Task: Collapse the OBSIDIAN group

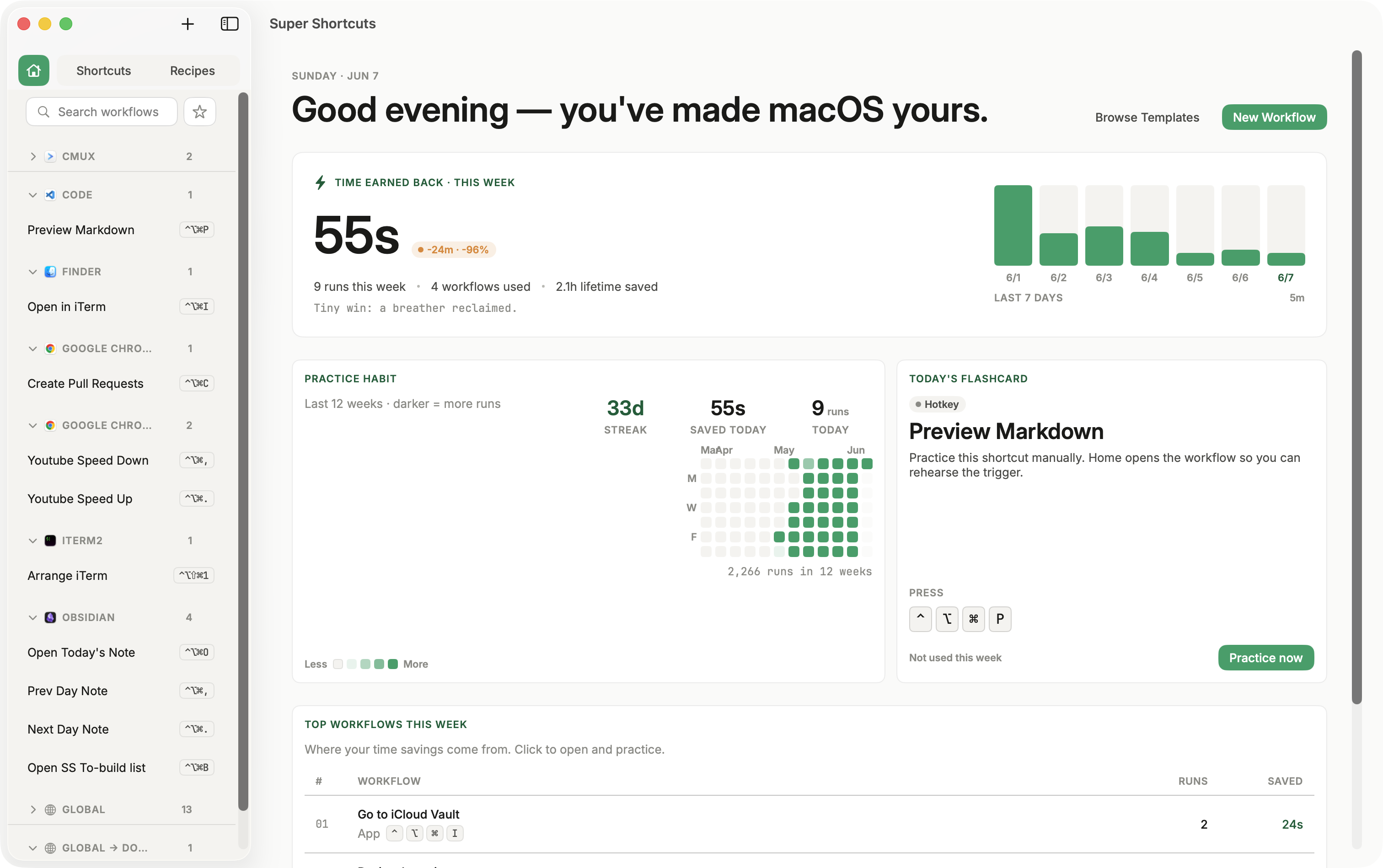Action: click(33, 617)
